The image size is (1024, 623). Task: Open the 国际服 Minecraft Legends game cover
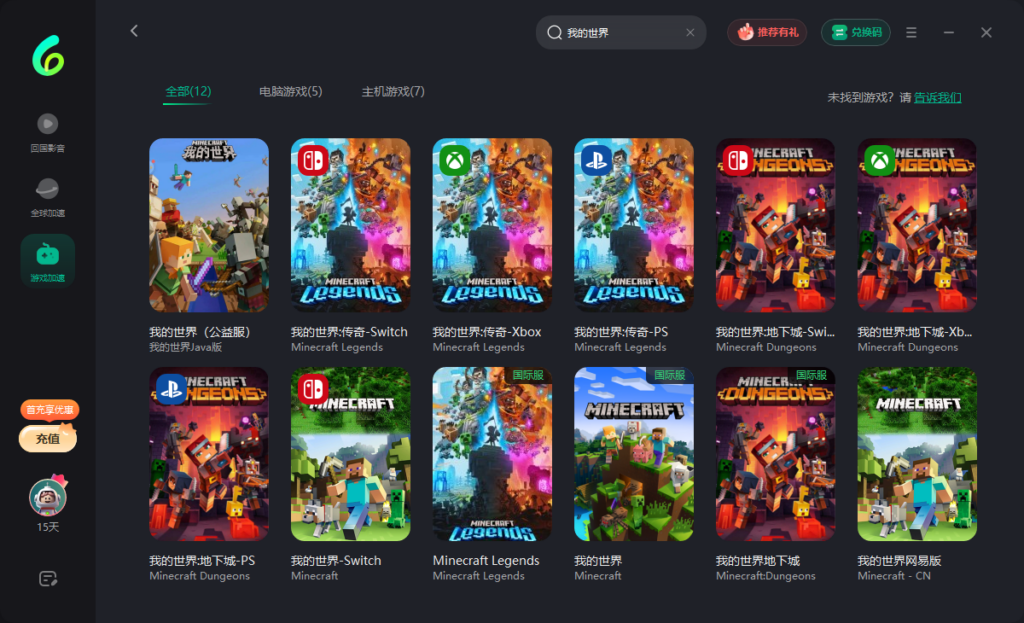pos(492,454)
